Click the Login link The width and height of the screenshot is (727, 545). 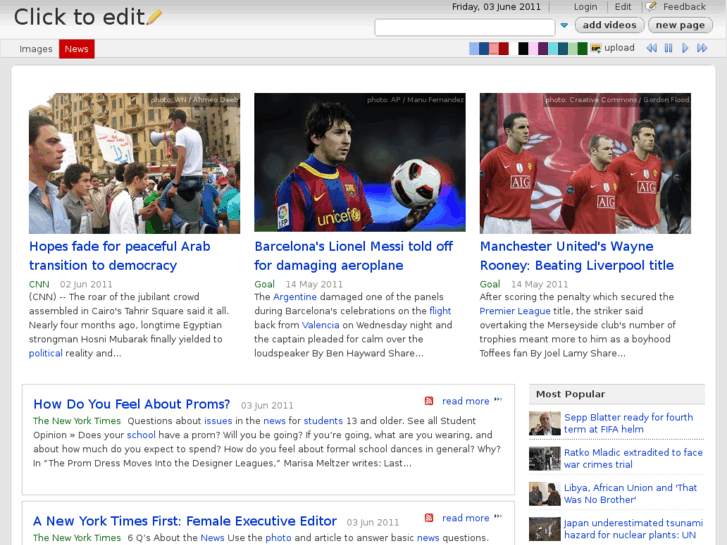(586, 6)
